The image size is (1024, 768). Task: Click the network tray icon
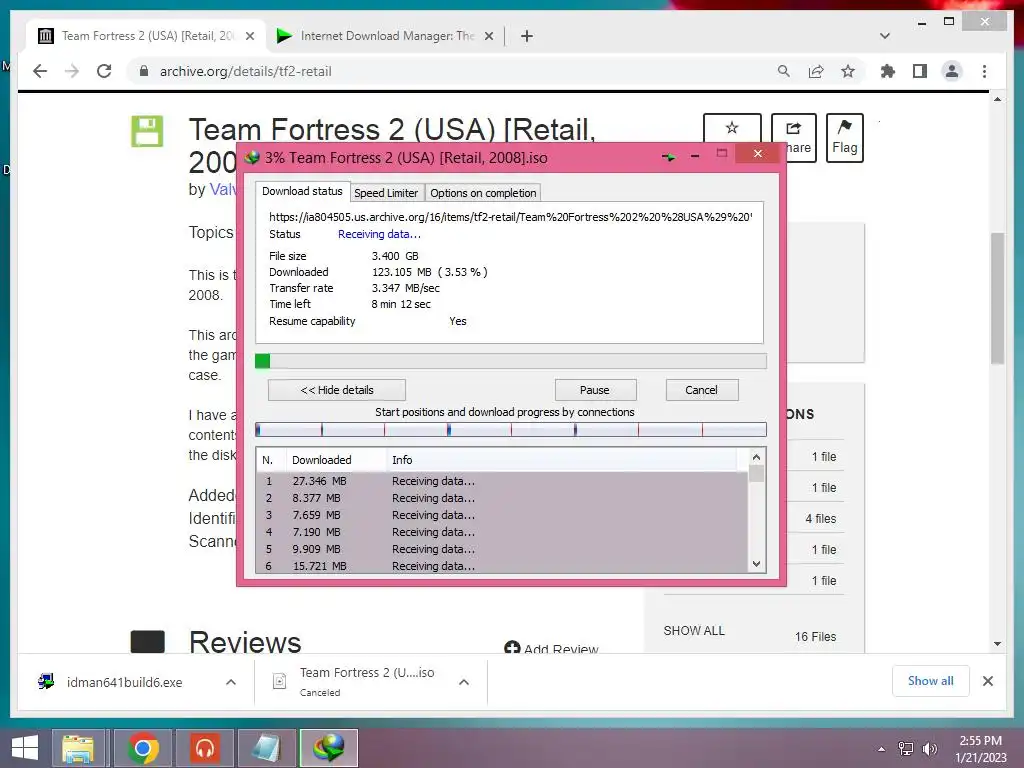906,748
